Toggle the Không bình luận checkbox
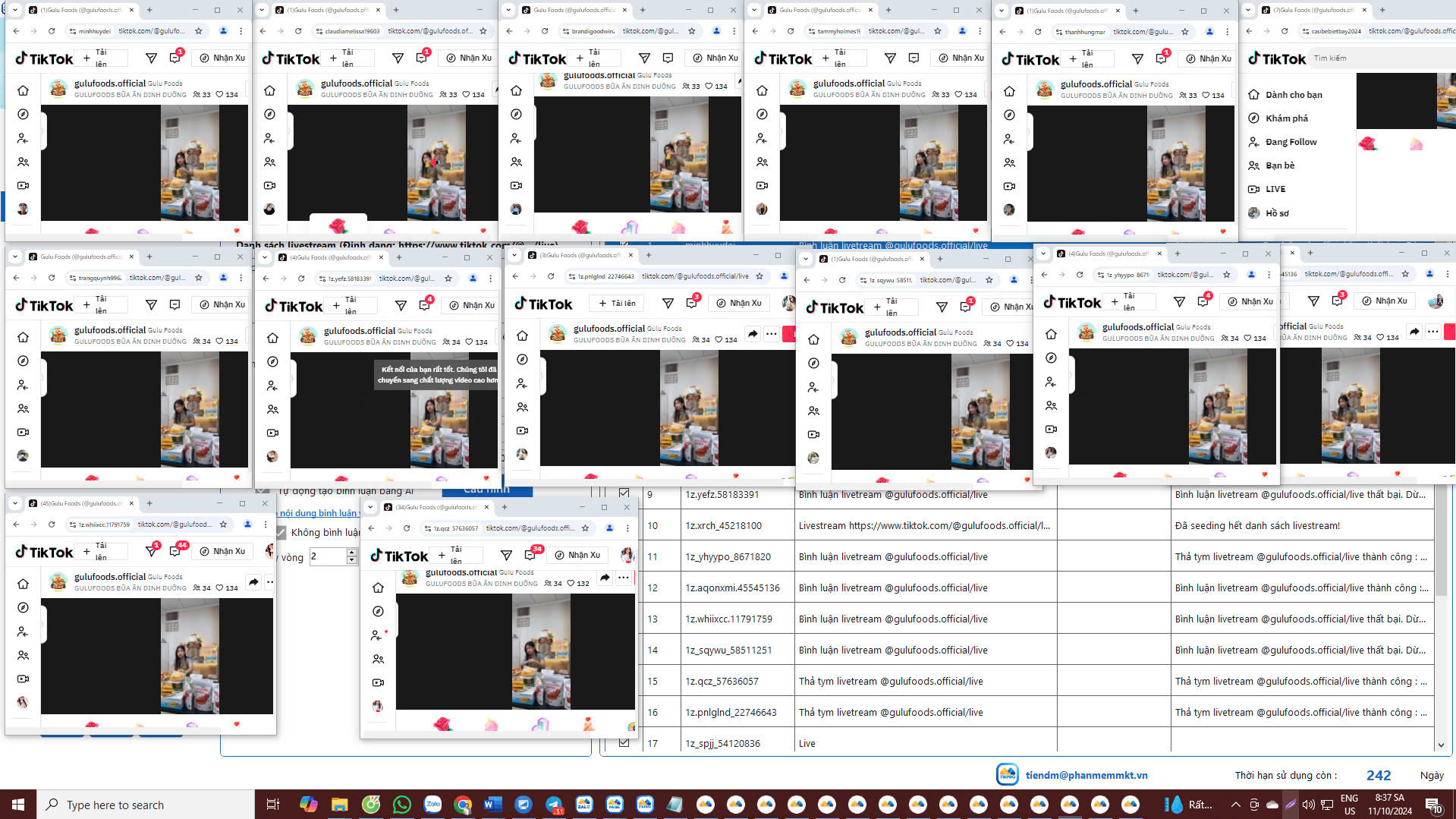The image size is (1456, 819). point(281,532)
